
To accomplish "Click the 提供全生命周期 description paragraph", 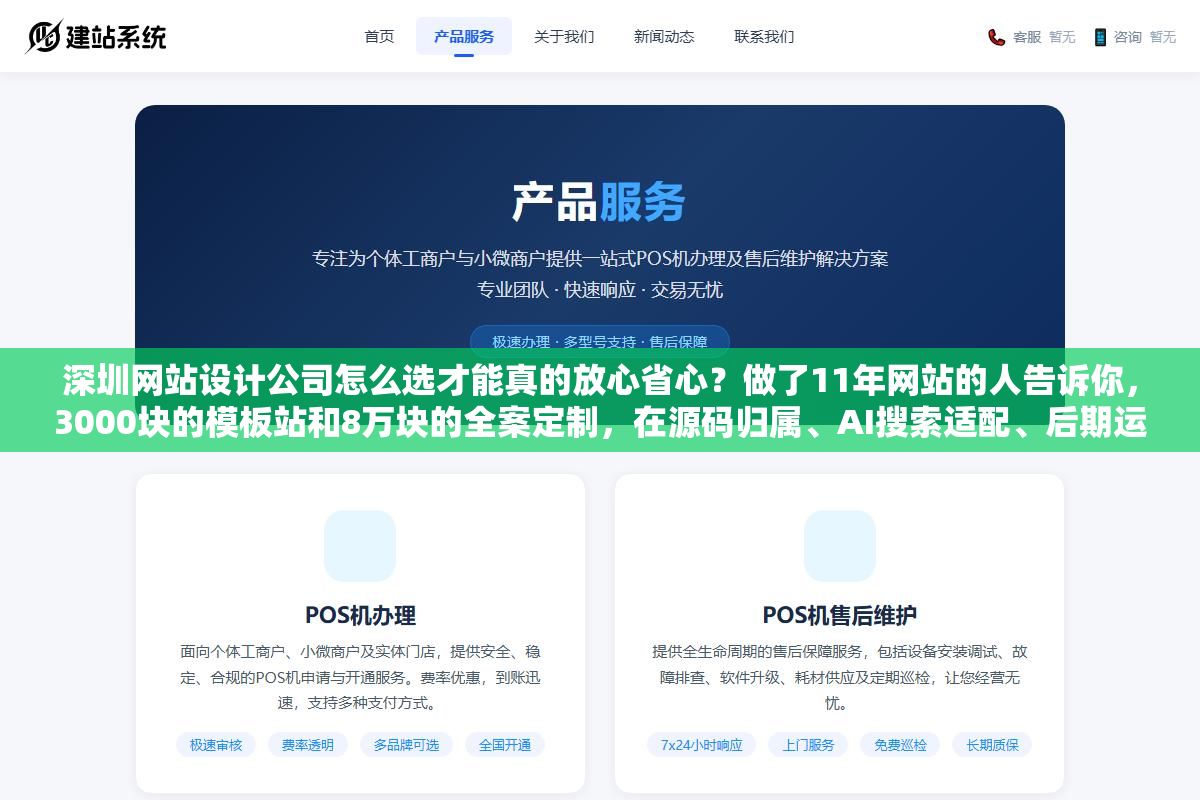I will 840,677.
